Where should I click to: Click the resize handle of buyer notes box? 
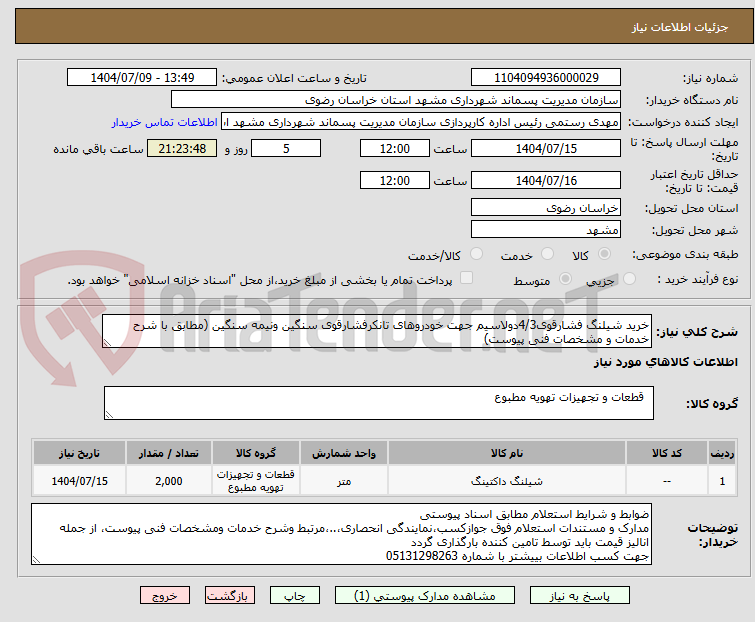[x=37, y=559]
